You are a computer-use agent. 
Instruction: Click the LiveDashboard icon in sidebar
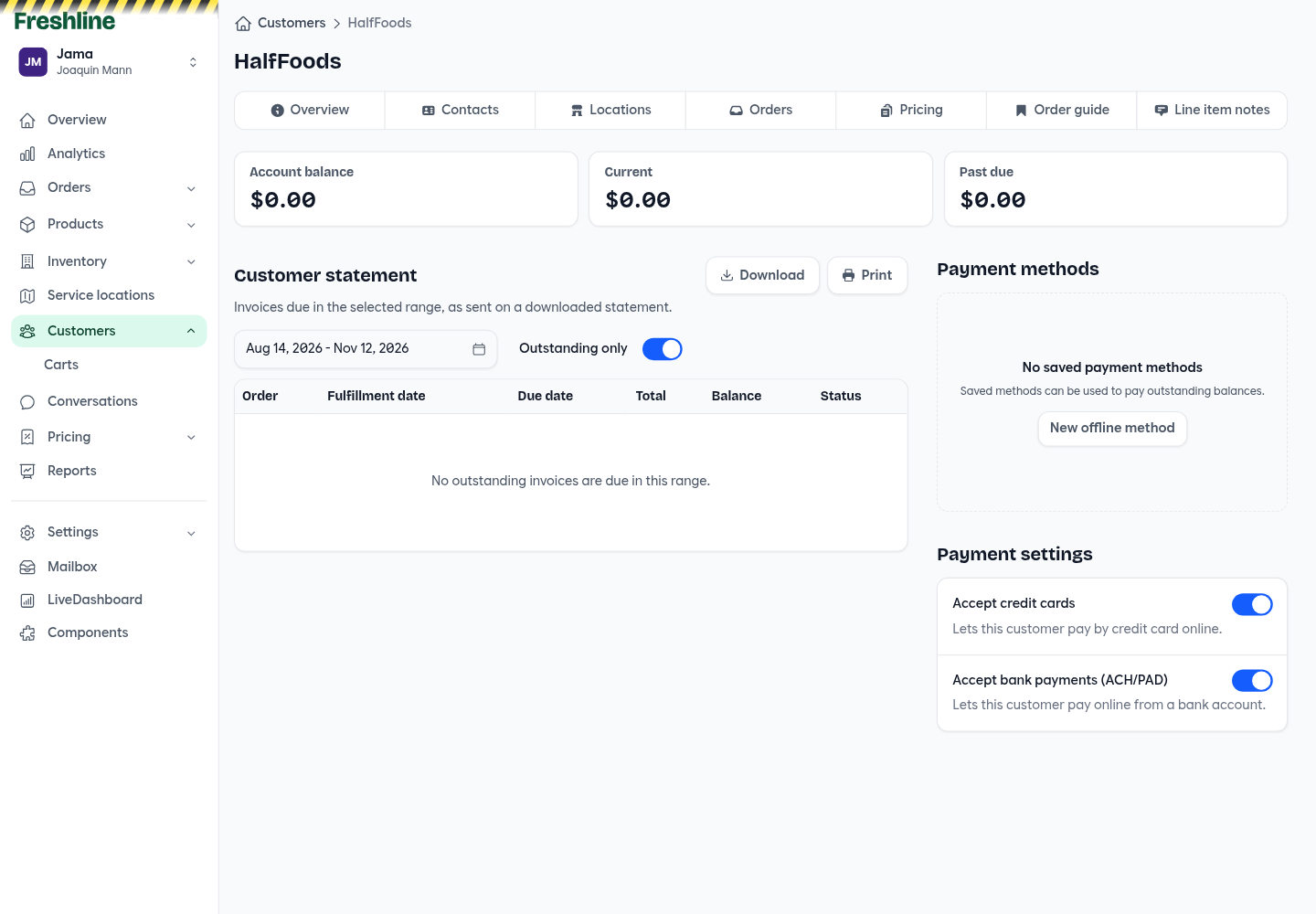pos(27,600)
